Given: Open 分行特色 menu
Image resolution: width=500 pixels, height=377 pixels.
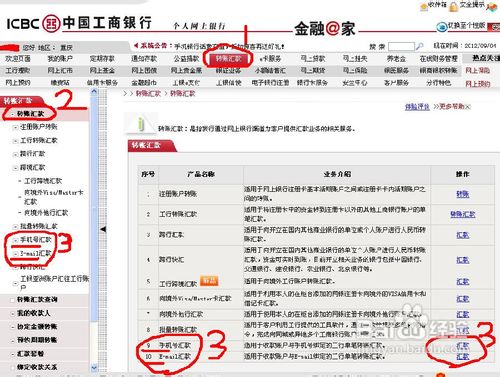Looking at the screenshot, I should (438, 83).
